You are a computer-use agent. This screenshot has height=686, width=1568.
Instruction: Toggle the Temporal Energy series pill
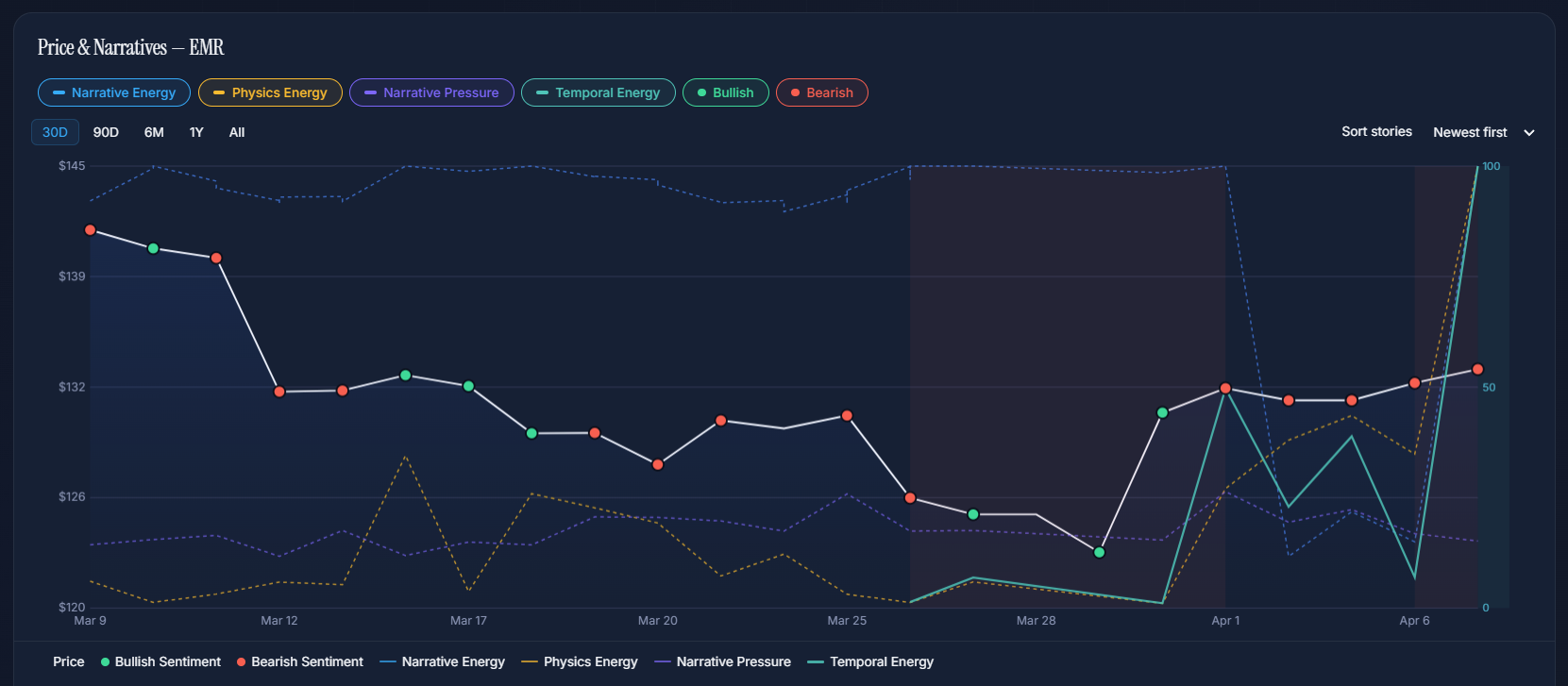point(598,92)
